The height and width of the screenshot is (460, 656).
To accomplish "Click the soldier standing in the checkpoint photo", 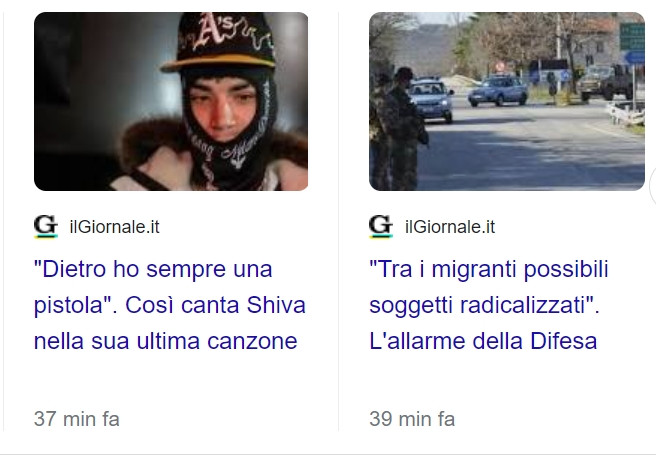I will (x=404, y=130).
